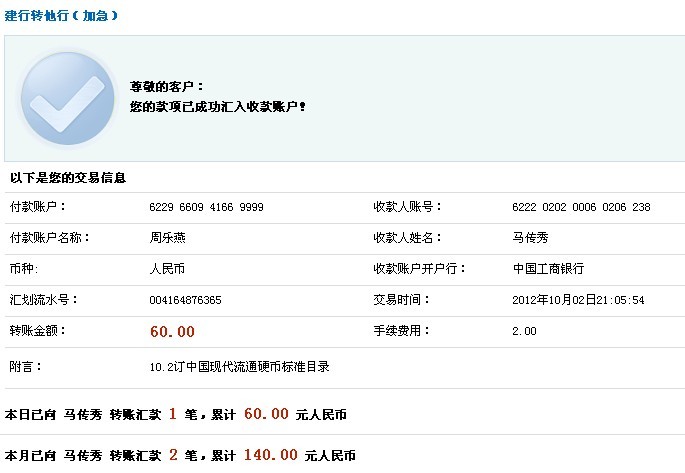Viewport: 685px width, 473px height.
Task: Select payer account number 6229 6609 4166 9999
Action: (x=206, y=207)
